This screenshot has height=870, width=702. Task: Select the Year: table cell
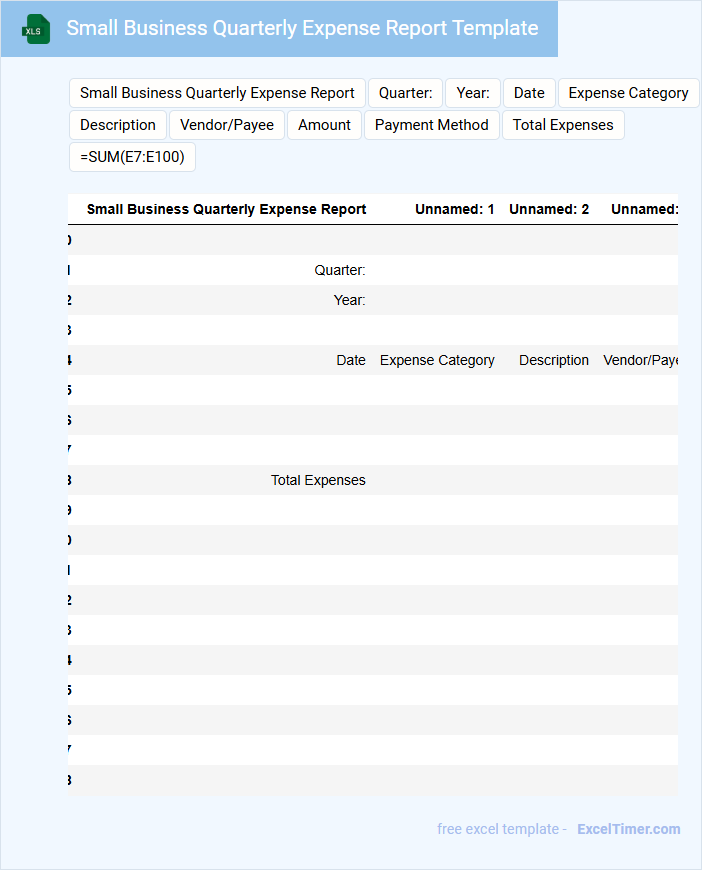(349, 300)
